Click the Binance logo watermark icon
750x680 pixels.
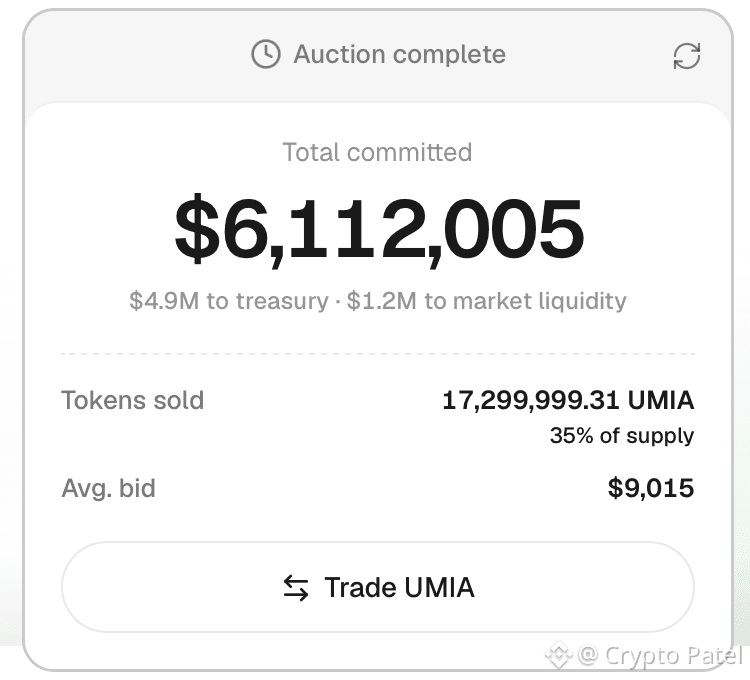click(x=559, y=654)
